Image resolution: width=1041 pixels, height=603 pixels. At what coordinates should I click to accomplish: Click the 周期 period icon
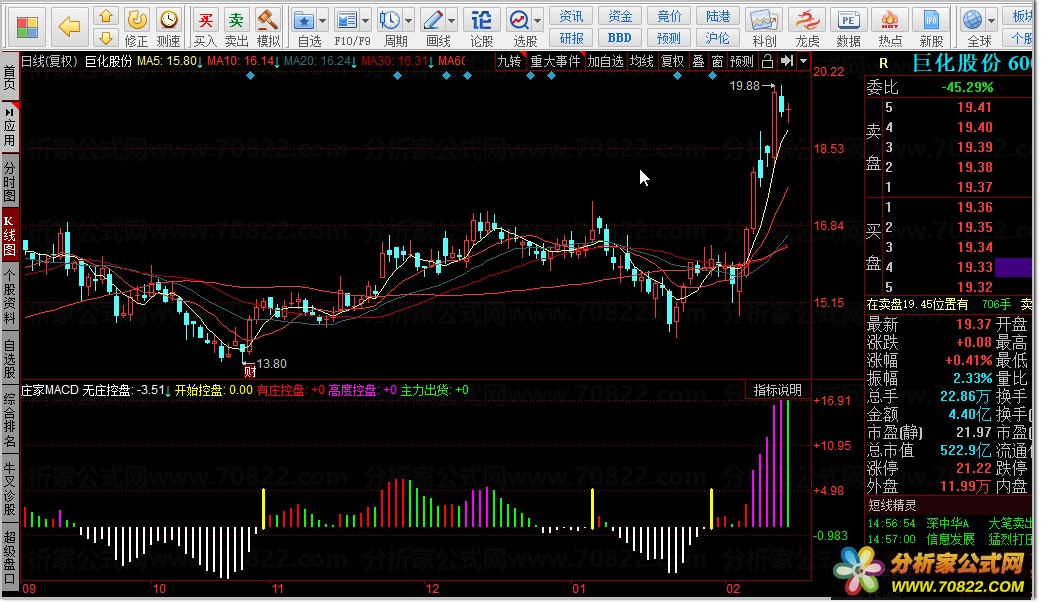coord(390,21)
